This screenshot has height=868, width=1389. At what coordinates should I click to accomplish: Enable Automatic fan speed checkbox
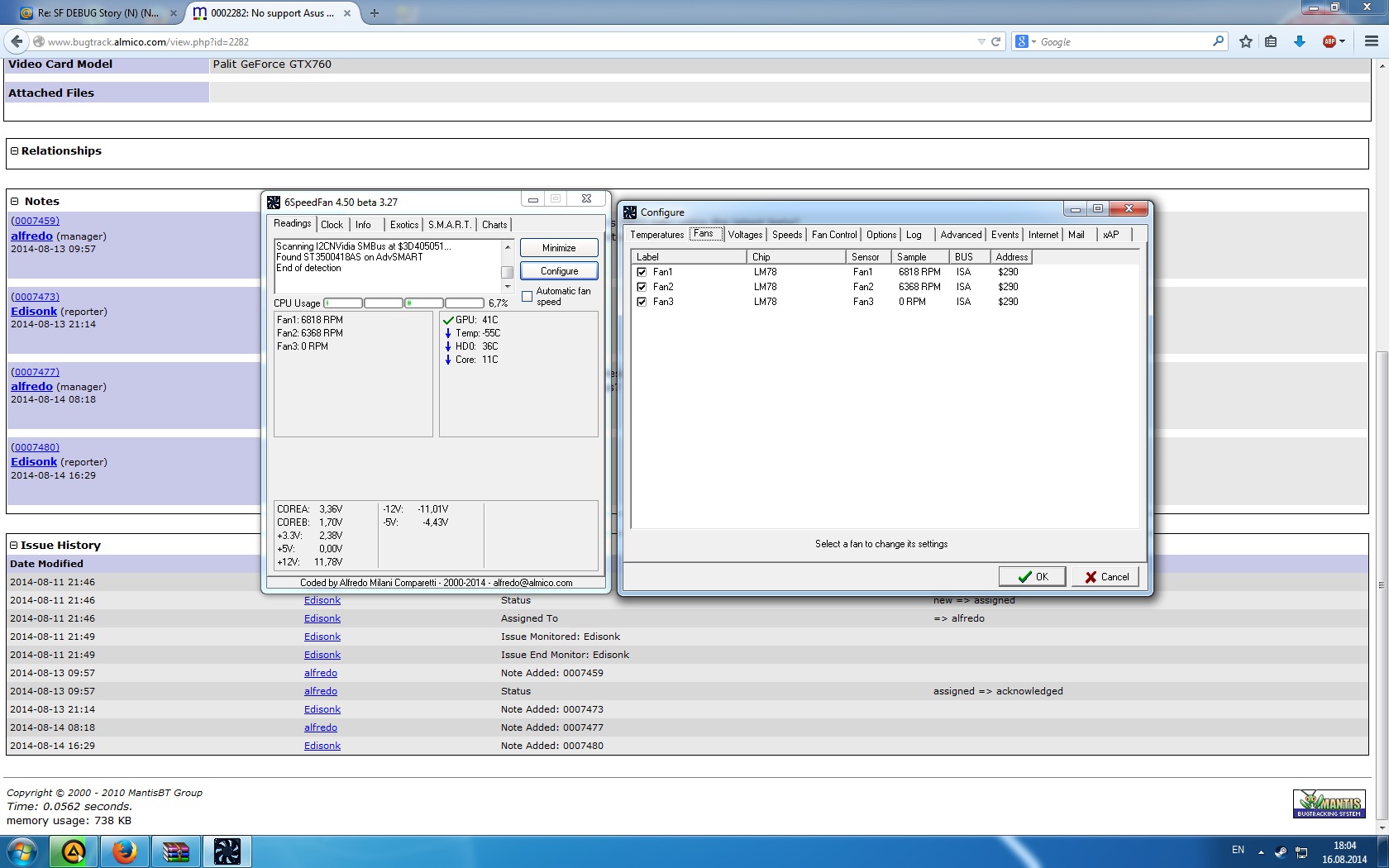pos(527,296)
